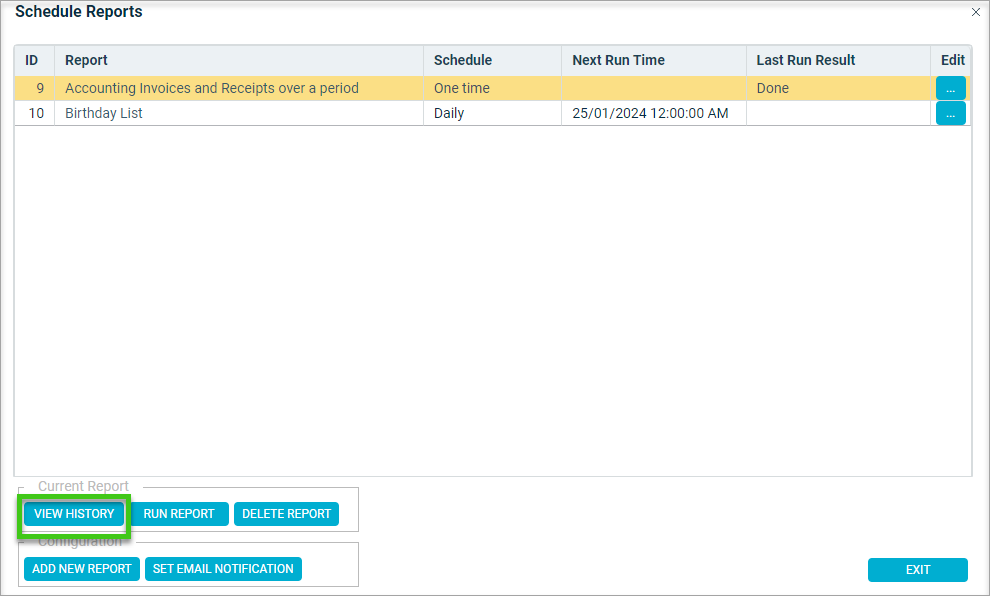Select the Edit column header

pyautogui.click(x=951, y=61)
